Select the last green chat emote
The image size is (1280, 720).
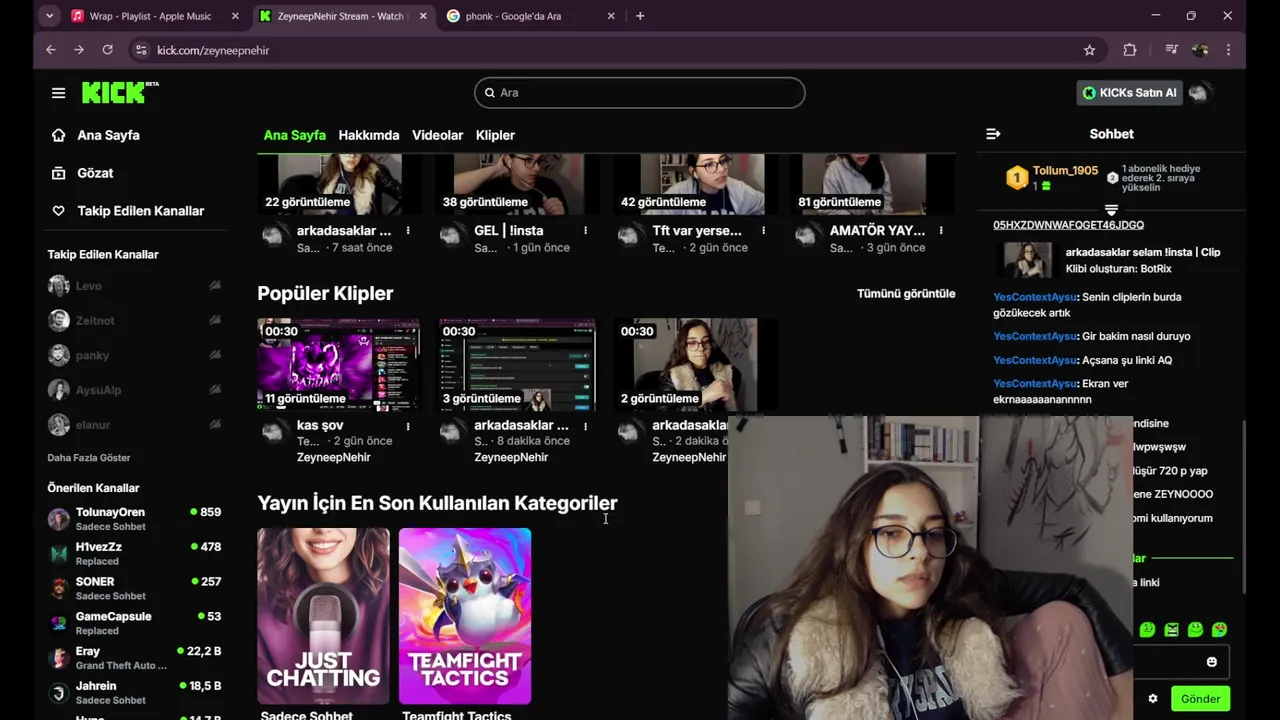pyautogui.click(x=1219, y=630)
